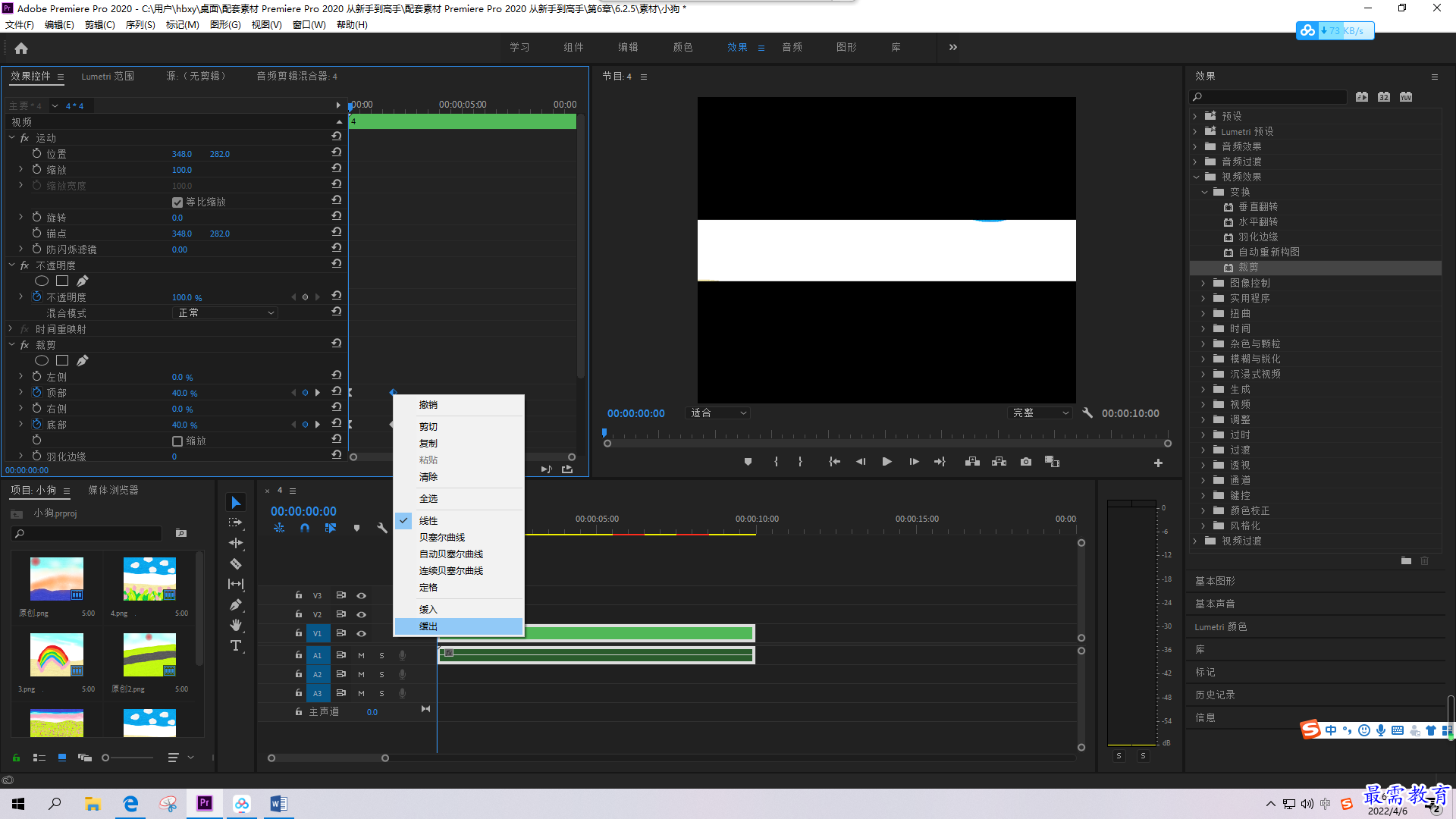Select the Ripple Edit tool
This screenshot has height=819, width=1456.
pyautogui.click(x=236, y=543)
